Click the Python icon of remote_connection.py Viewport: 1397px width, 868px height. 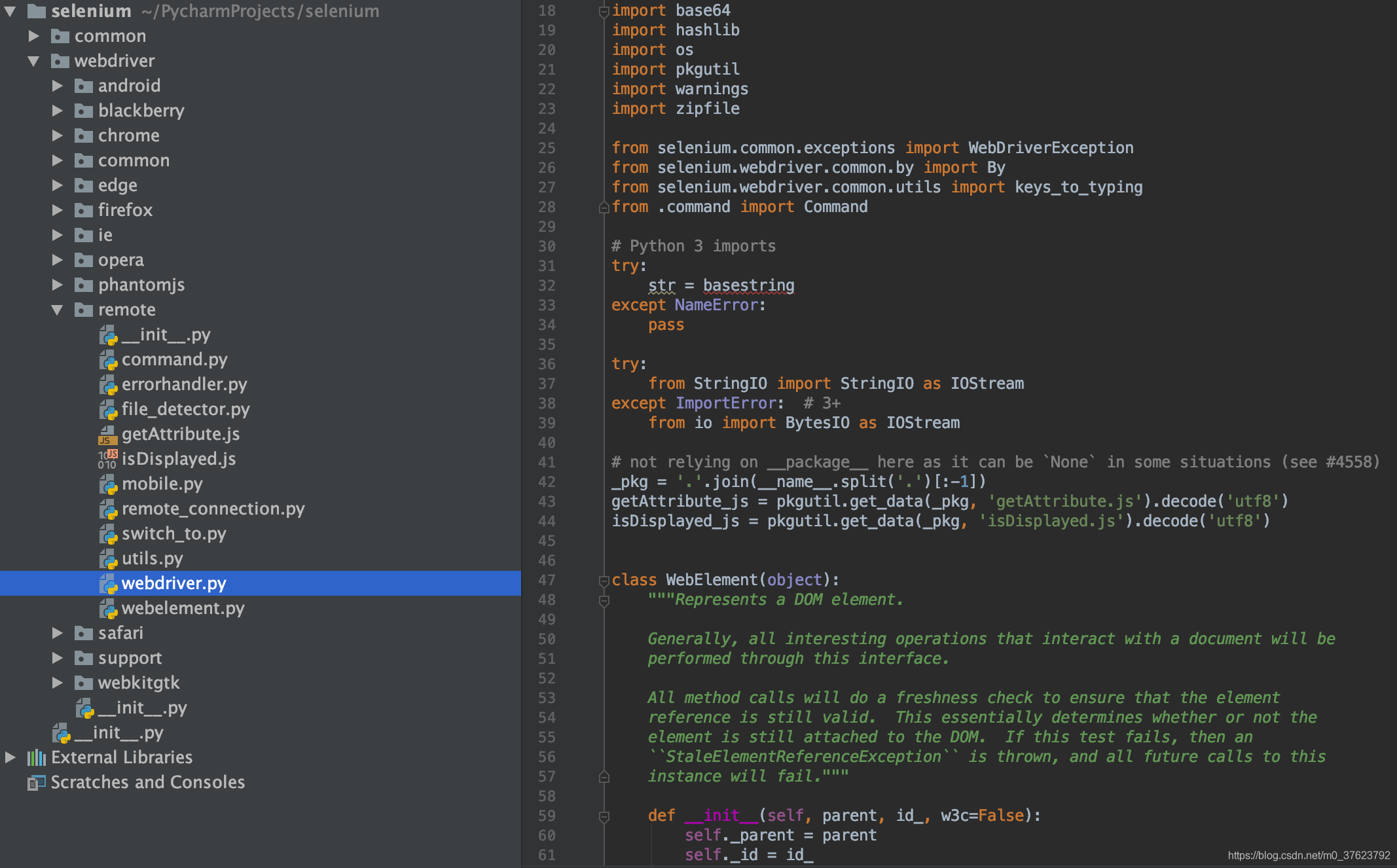coord(108,509)
